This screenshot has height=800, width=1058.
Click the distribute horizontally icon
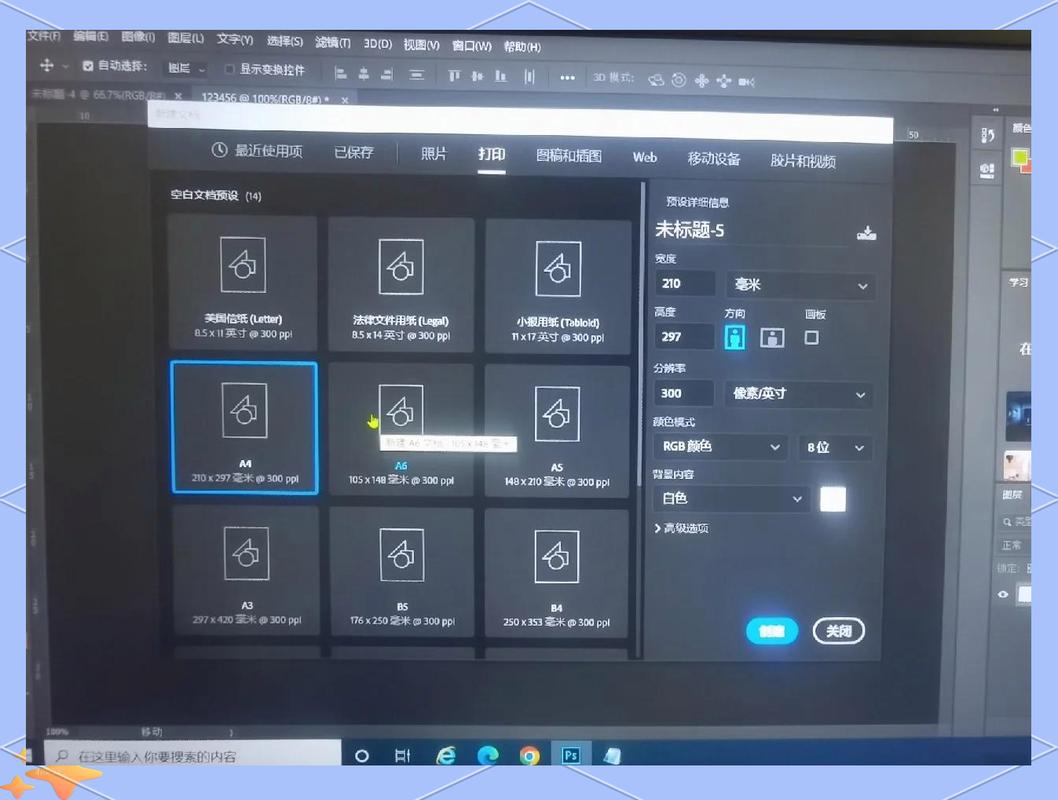[x=530, y=77]
